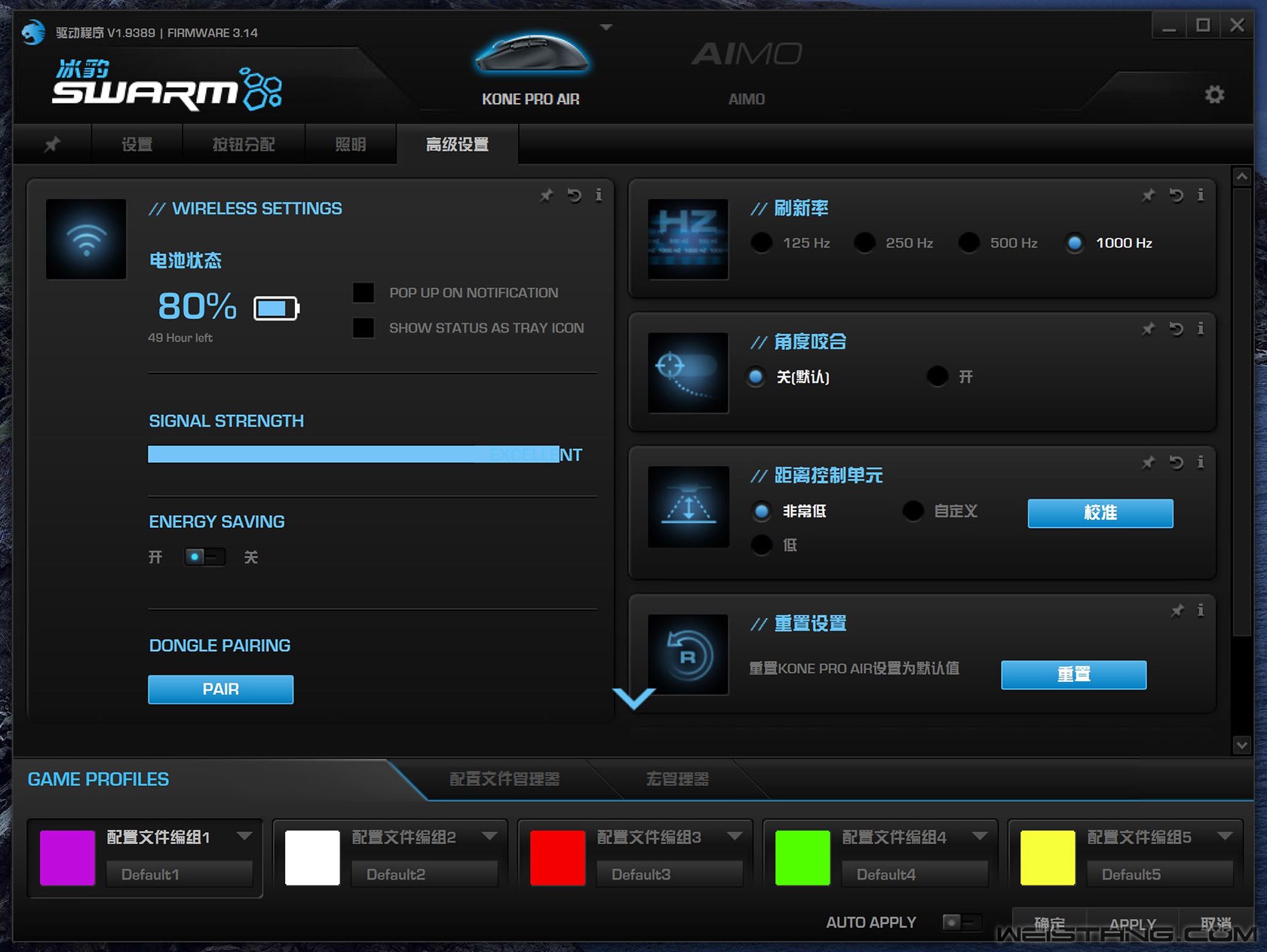The image size is (1267, 952).
Task: Open info icon on 距离控制单元 panel
Action: (1201, 462)
